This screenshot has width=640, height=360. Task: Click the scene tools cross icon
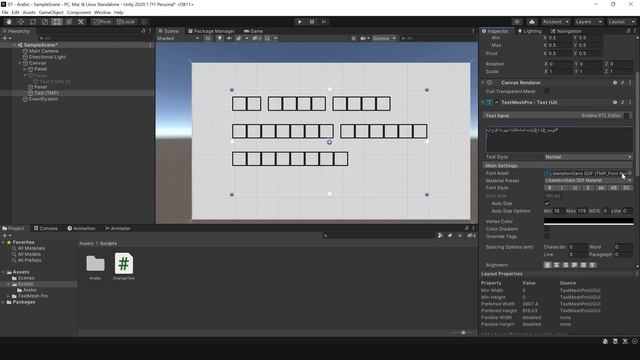(353, 38)
